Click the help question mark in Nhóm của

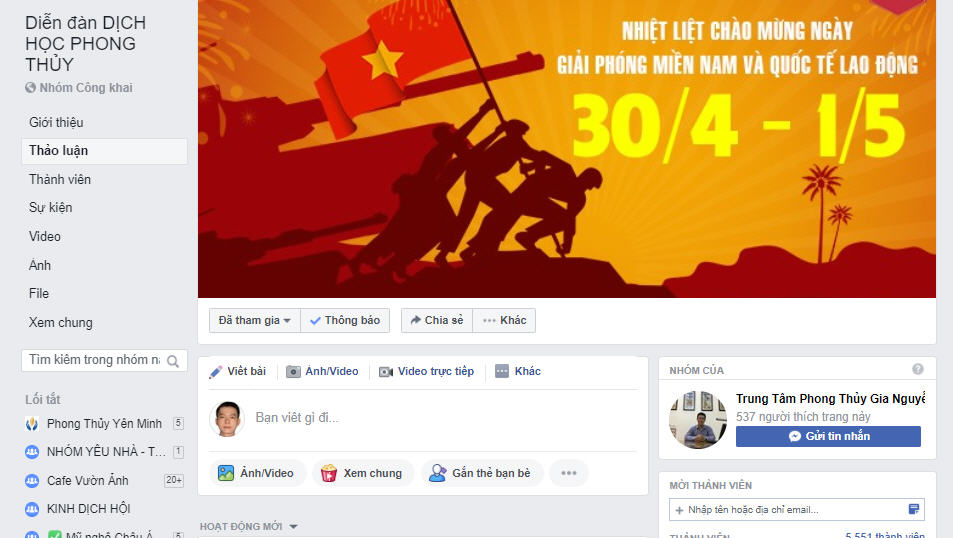[x=918, y=369]
